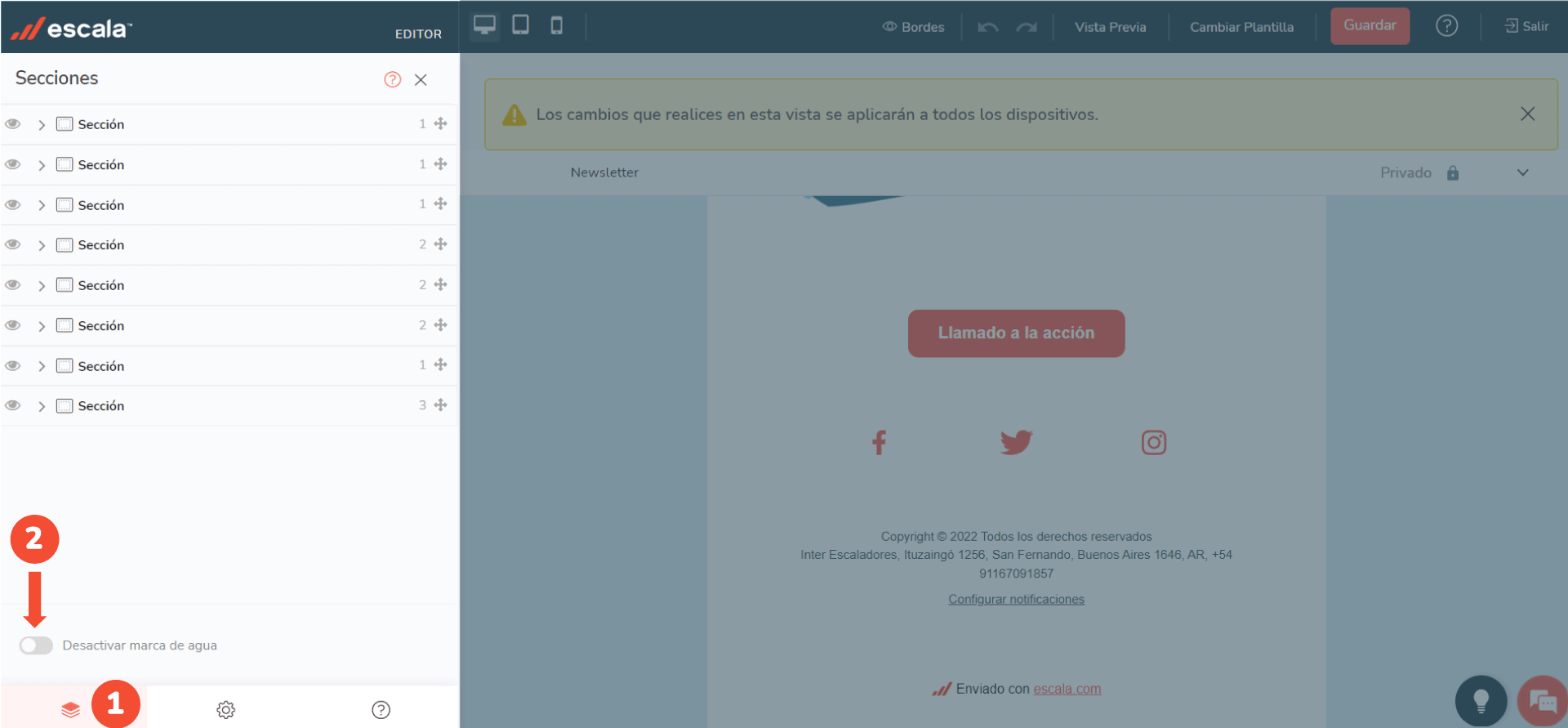Screen dimensions: 1568x728
Task: Hide the sixth Sección via eye icon
Action: point(13,325)
